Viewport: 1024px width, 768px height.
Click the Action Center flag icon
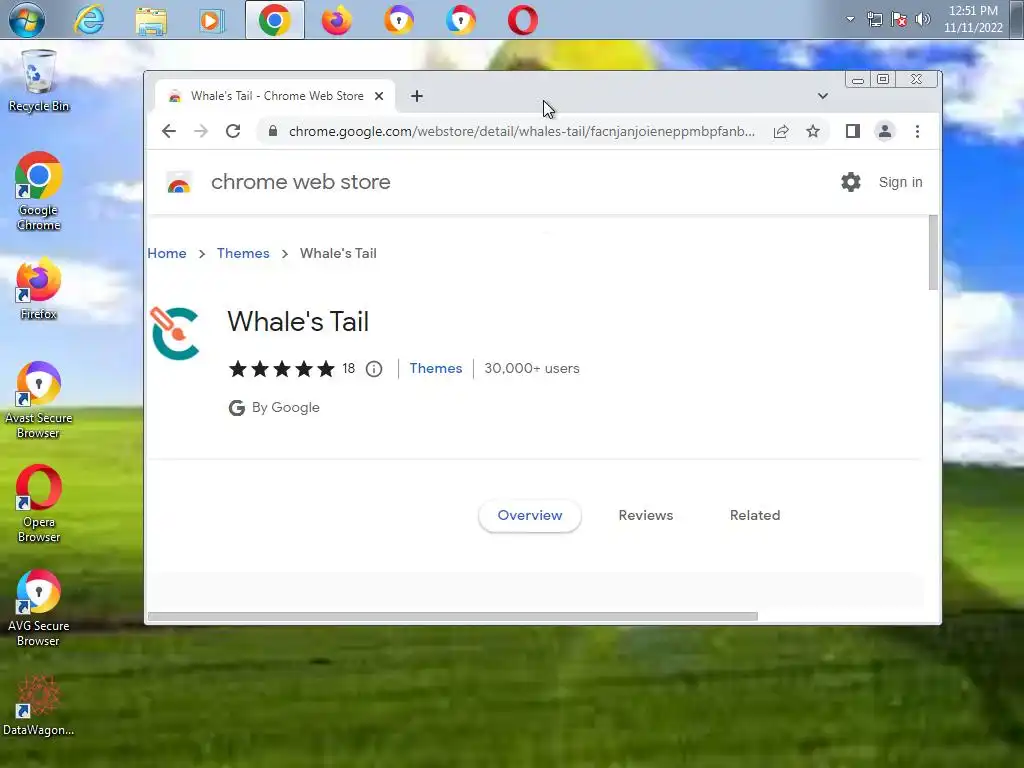[899, 20]
